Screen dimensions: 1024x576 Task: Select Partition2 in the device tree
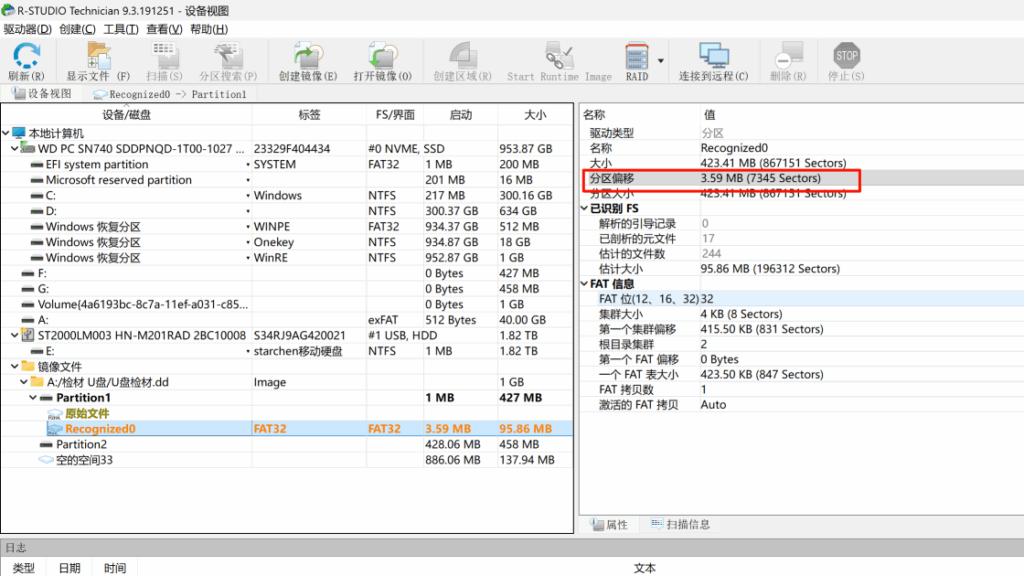pos(81,444)
